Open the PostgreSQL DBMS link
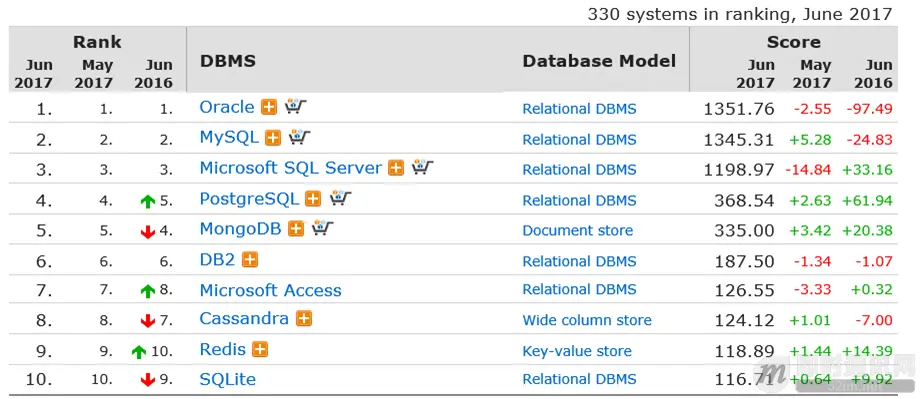 (249, 199)
